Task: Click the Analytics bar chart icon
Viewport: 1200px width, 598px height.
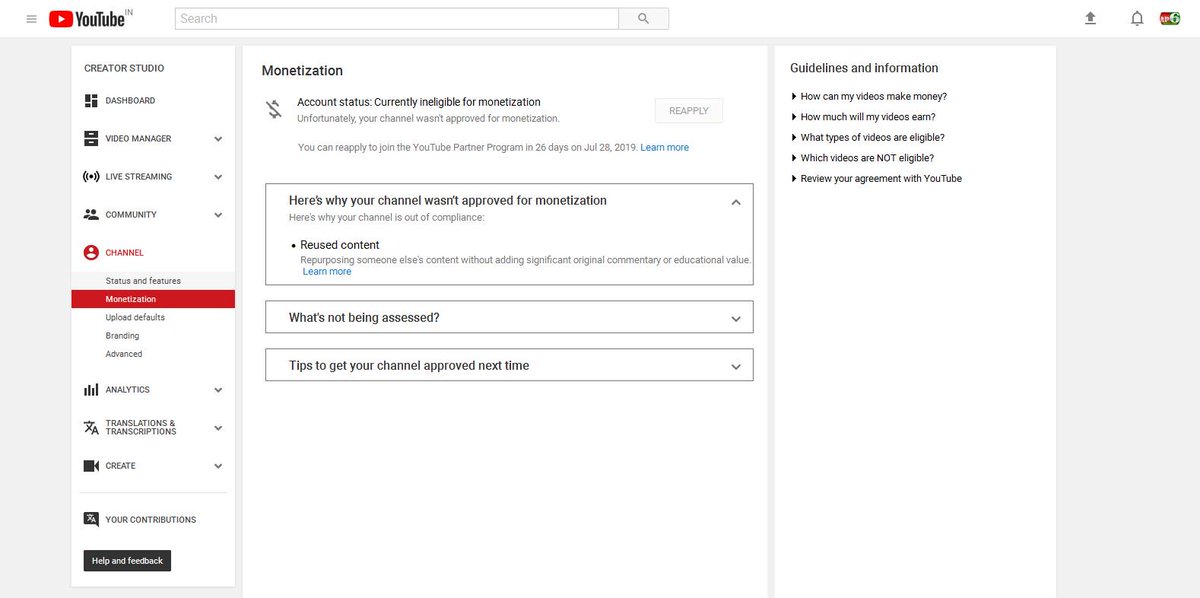Action: [x=91, y=390]
